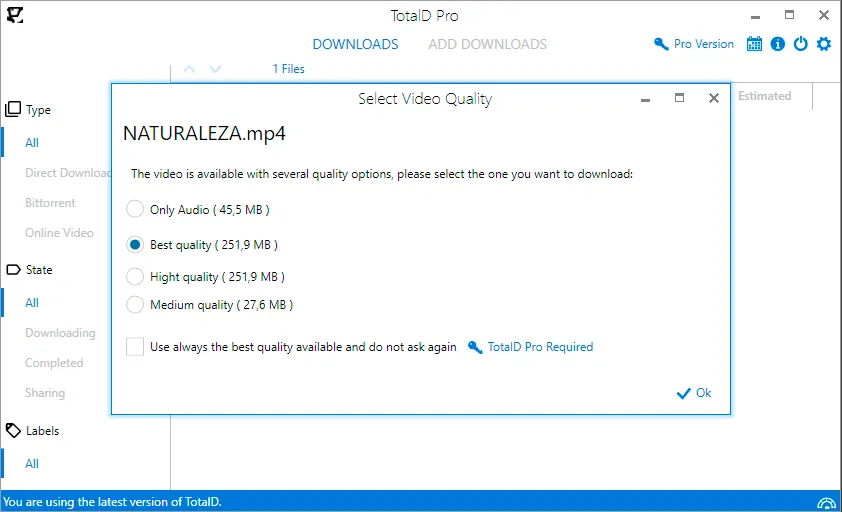842x512 pixels.
Task: Confirm with the Ok button
Action: [694, 393]
